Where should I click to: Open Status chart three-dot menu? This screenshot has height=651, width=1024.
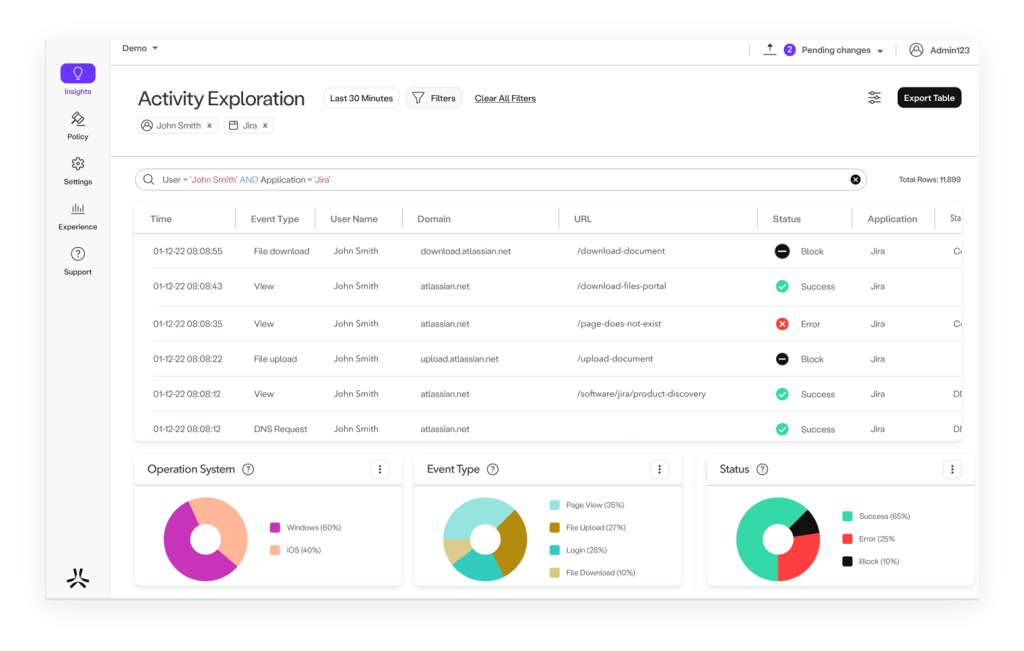952,470
